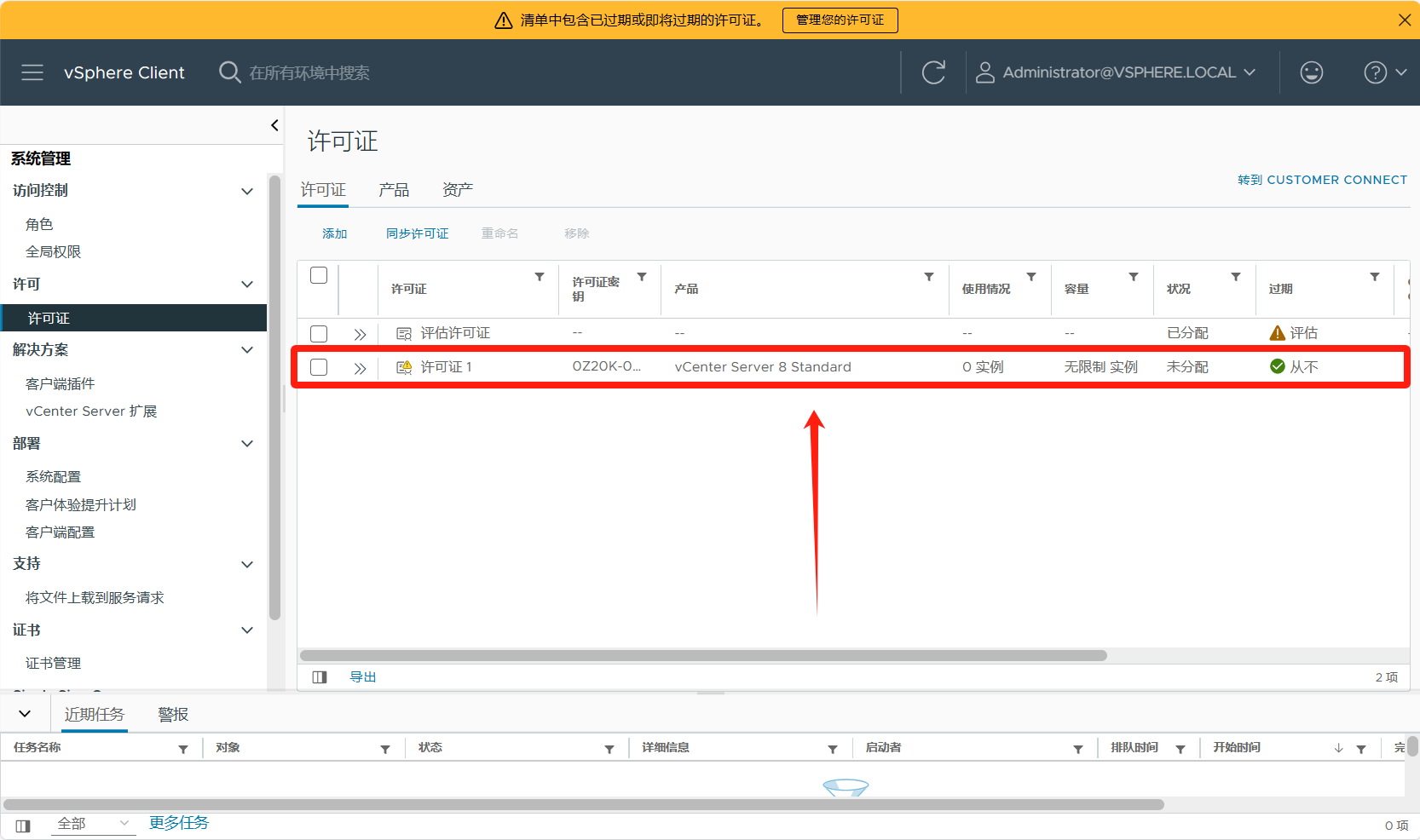
Task: Open the hamburger navigation menu
Action: [x=32, y=72]
